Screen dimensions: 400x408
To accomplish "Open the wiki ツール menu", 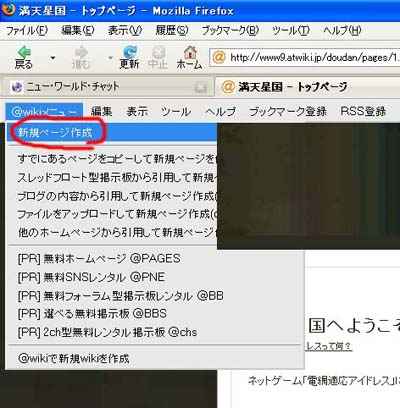I will click(176, 112).
